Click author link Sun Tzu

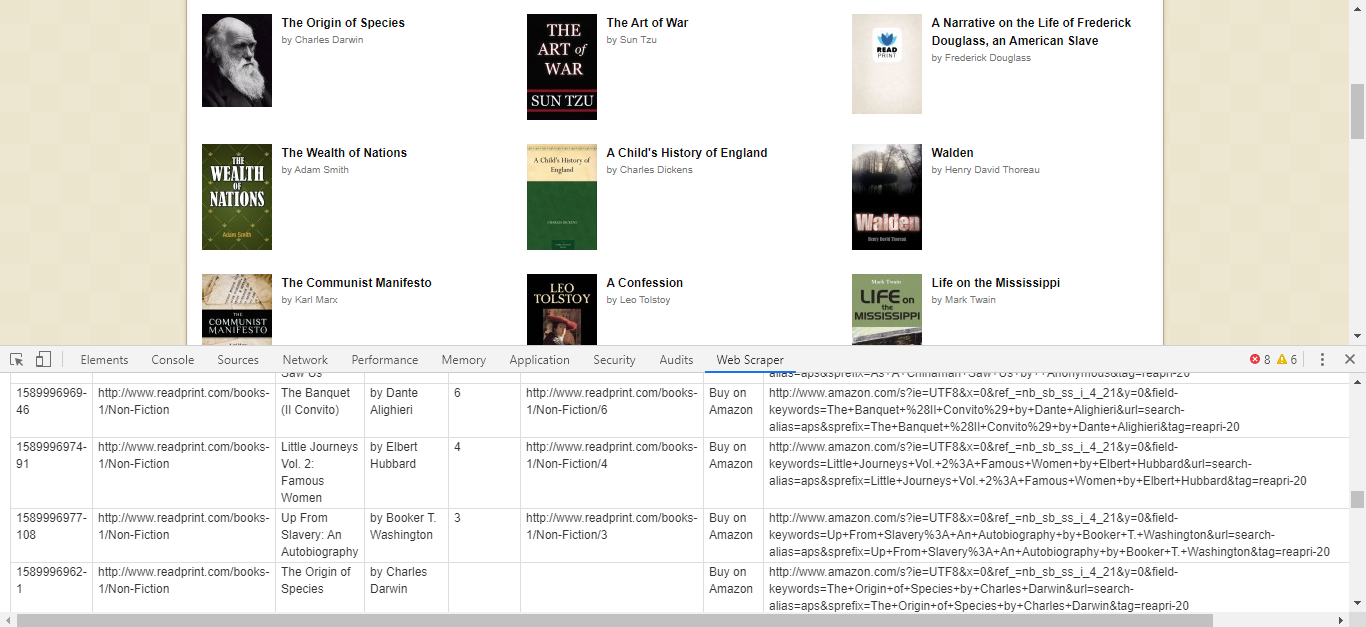coord(638,40)
